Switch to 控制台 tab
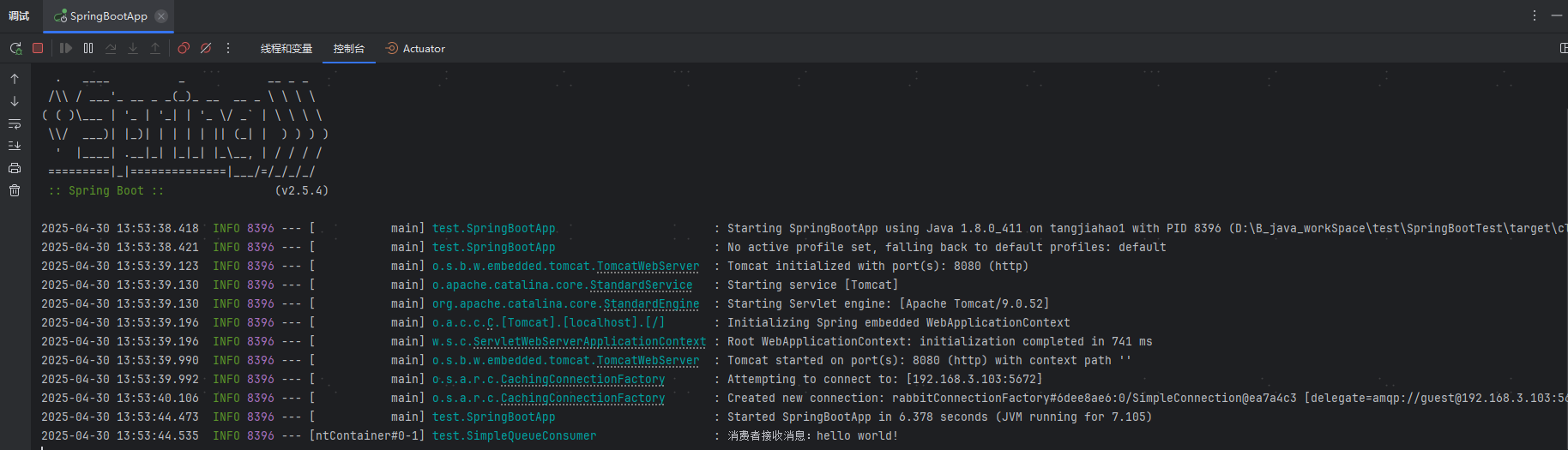 (349, 49)
